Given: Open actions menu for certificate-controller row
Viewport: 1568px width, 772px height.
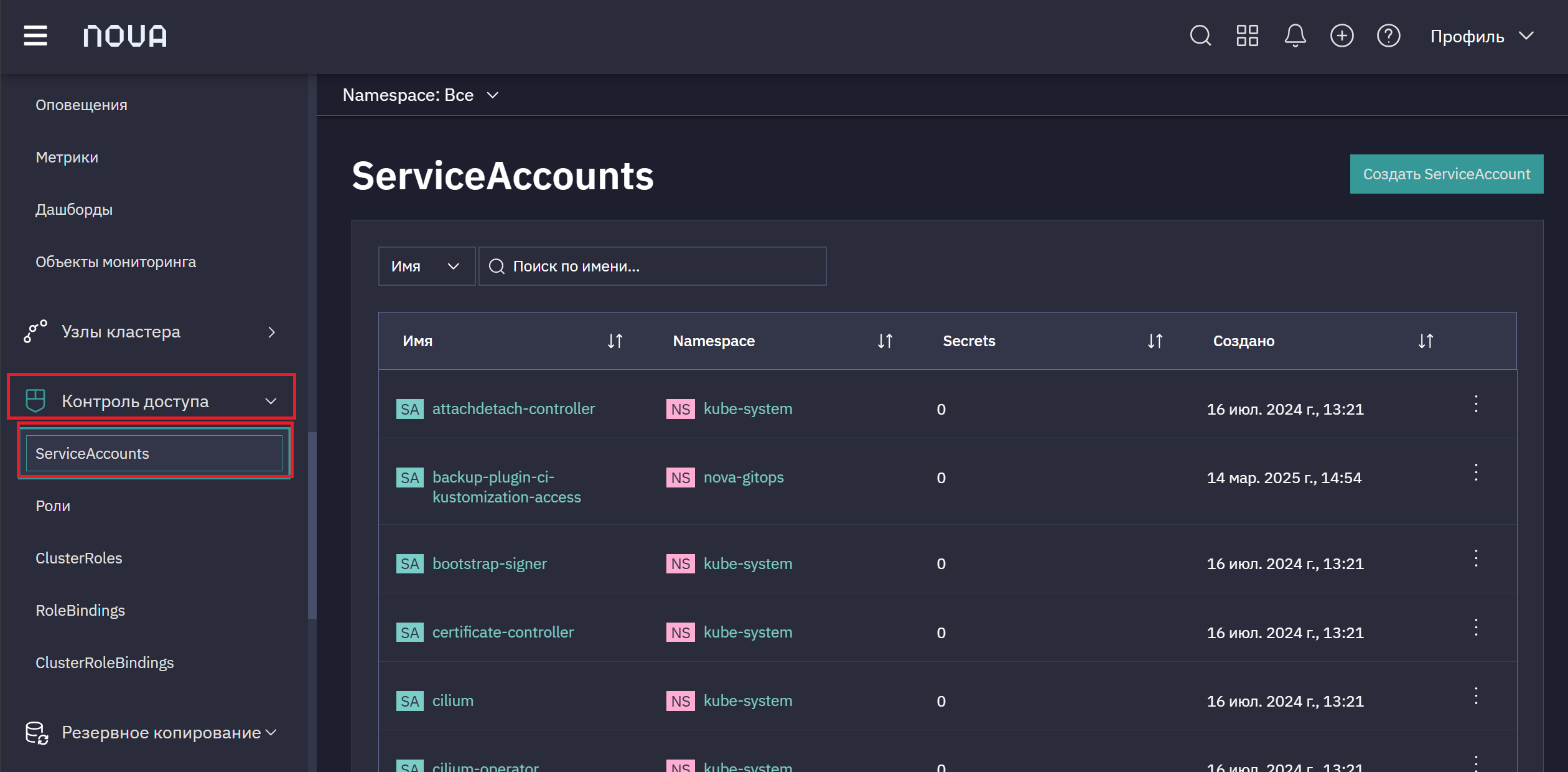Looking at the screenshot, I should (x=1476, y=628).
